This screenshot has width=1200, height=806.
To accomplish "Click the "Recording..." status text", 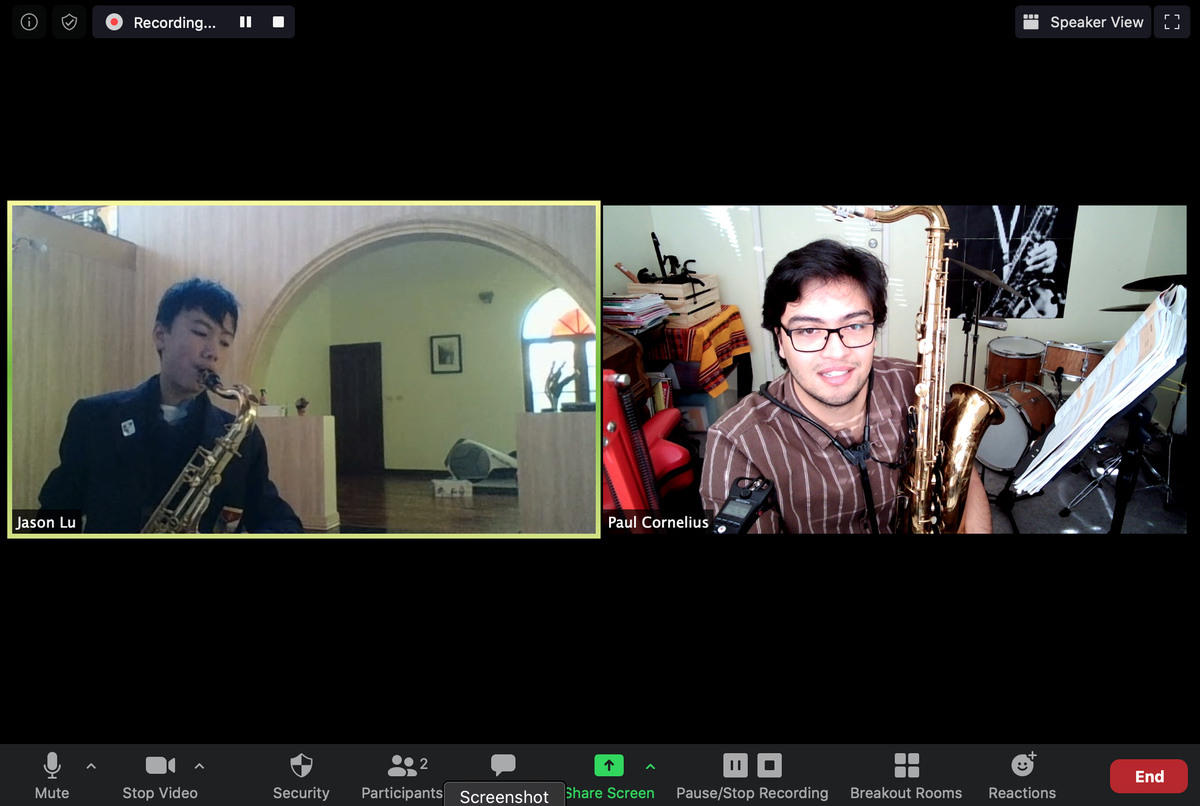I will pos(174,22).
